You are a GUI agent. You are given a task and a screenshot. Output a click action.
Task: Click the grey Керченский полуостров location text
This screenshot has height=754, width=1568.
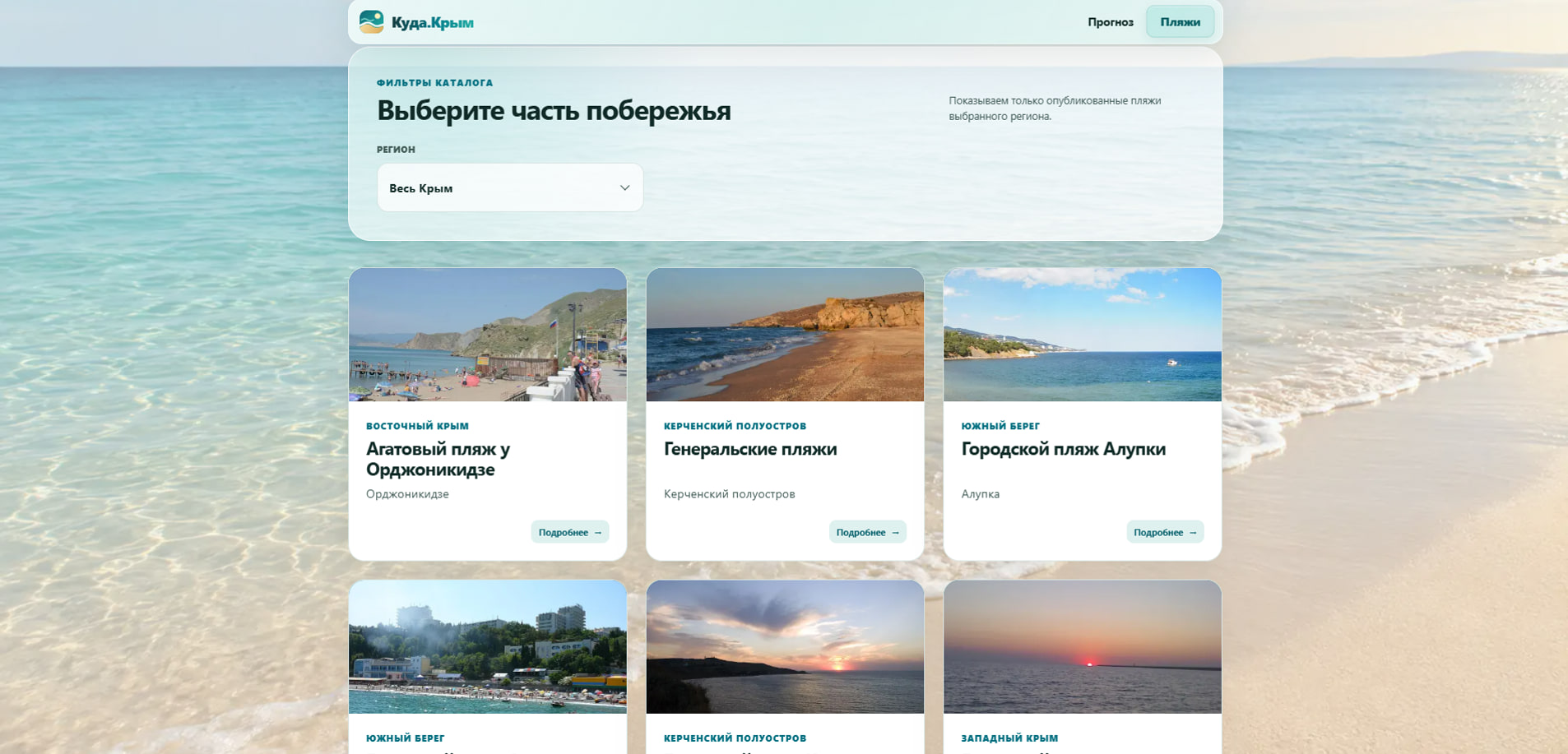tap(729, 494)
